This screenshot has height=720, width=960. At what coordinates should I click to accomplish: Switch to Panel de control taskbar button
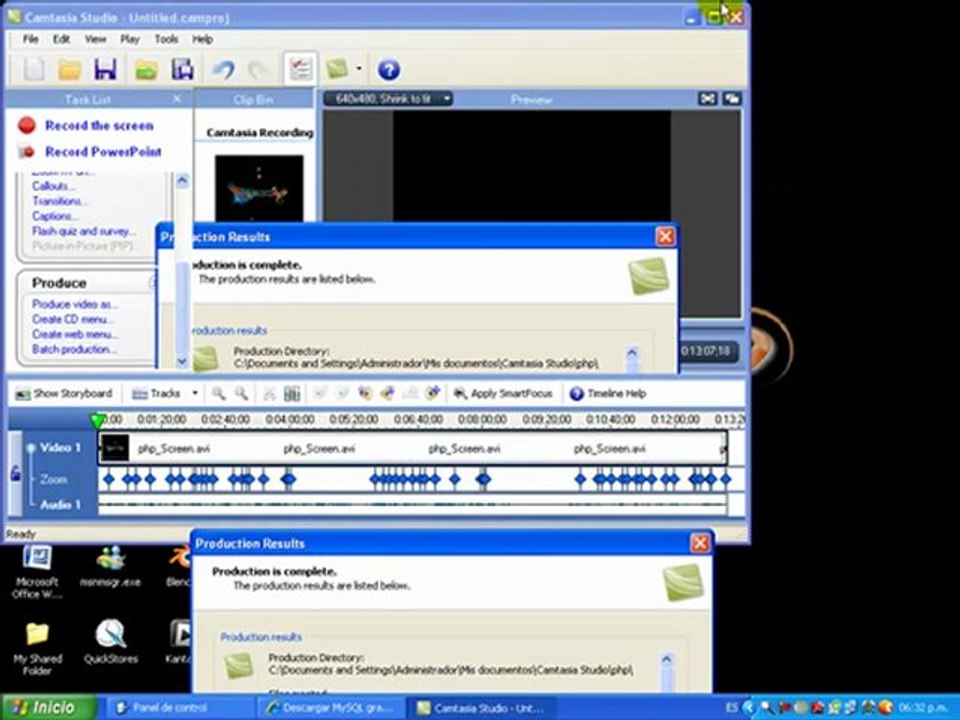[179, 708]
